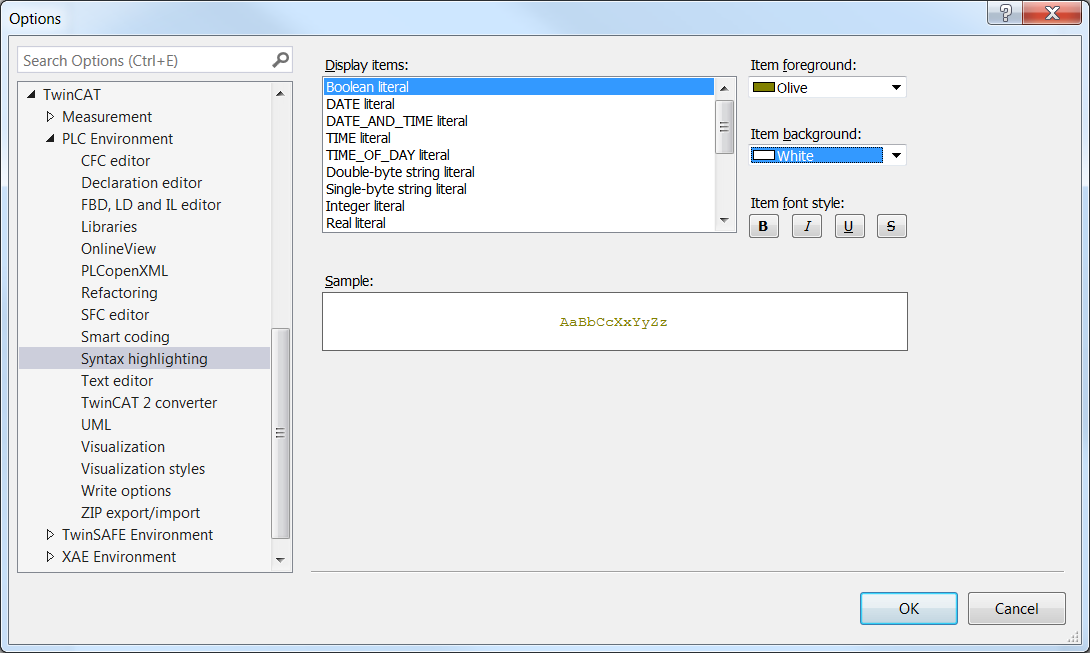Click the AaBbCcXxYyZz sample text
The width and height of the screenshot is (1090, 653).
[613, 322]
